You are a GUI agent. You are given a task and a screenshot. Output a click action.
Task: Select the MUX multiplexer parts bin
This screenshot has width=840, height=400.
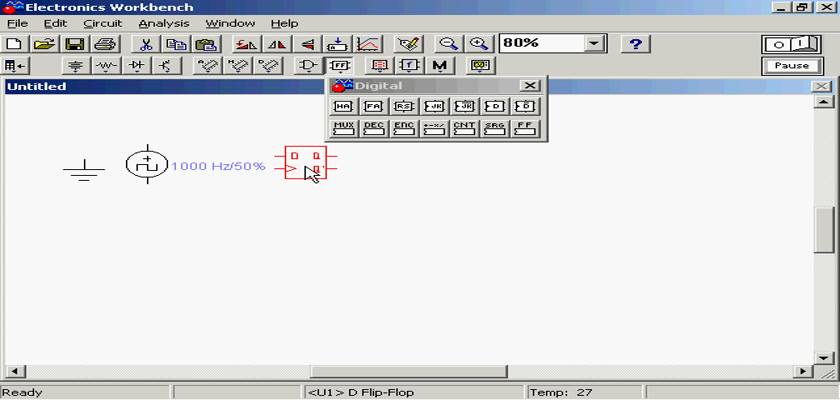[x=343, y=128]
